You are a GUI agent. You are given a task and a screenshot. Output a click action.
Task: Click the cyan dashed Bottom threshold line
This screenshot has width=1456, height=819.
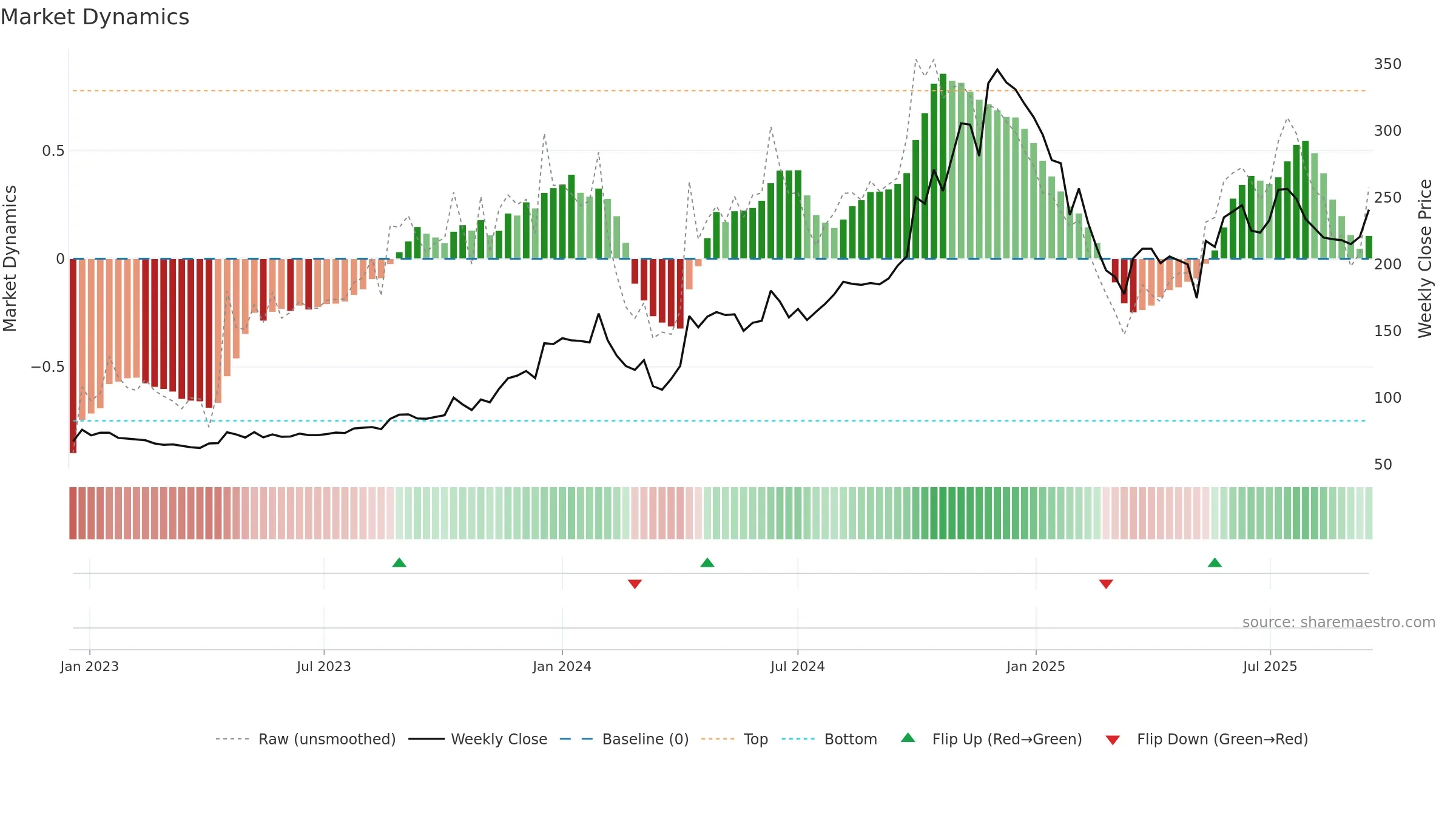click(720, 420)
